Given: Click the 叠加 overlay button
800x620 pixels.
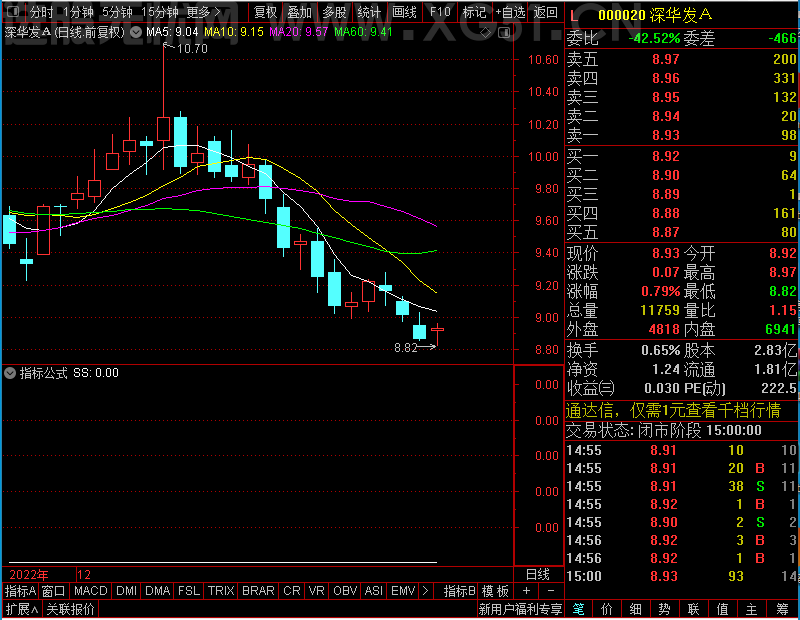Looking at the screenshot, I should [x=300, y=12].
